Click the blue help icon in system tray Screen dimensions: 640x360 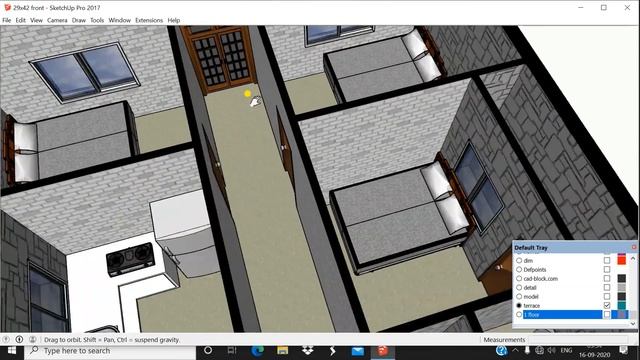pos(501,350)
